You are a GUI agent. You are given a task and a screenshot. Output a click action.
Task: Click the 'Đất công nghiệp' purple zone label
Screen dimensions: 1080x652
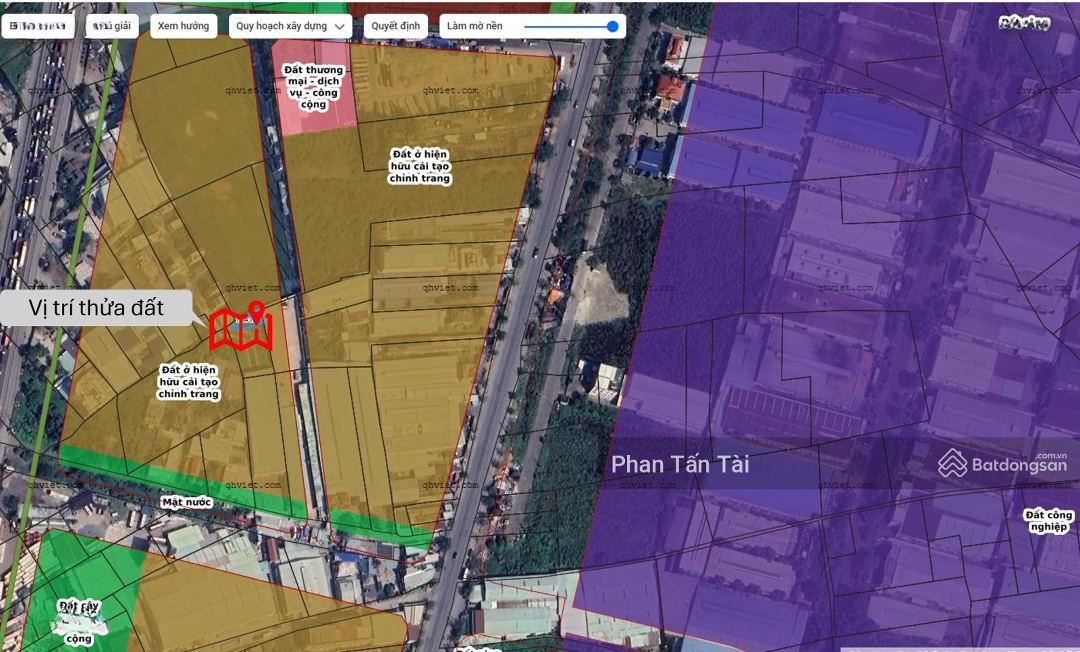(x=1046, y=520)
